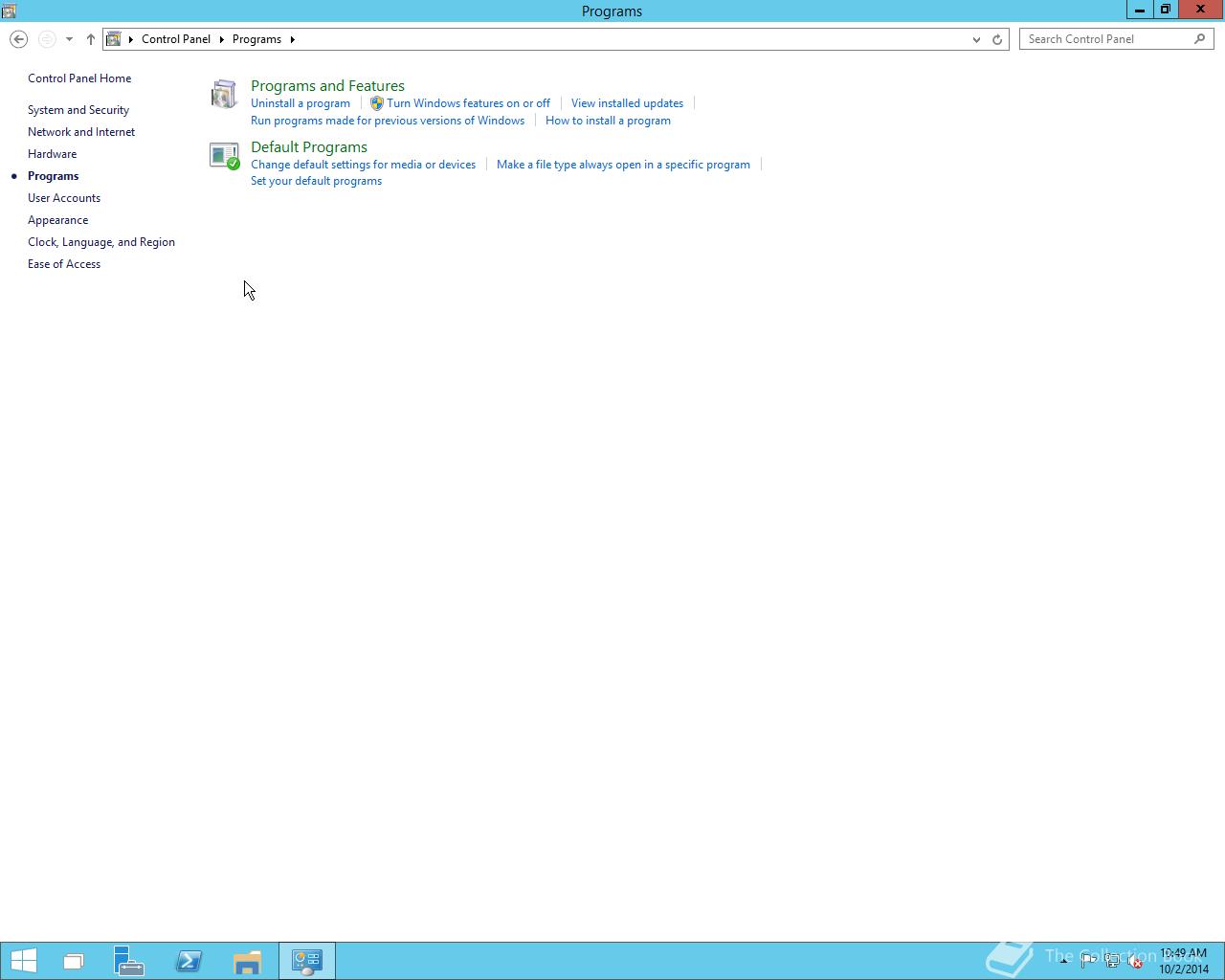Open Server Manager from taskbar

pyautogui.click(x=128, y=961)
